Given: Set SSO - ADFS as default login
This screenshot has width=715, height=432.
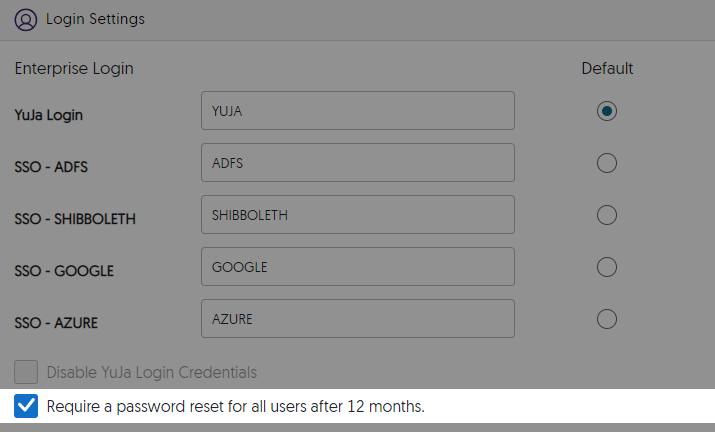Looking at the screenshot, I should point(606,163).
